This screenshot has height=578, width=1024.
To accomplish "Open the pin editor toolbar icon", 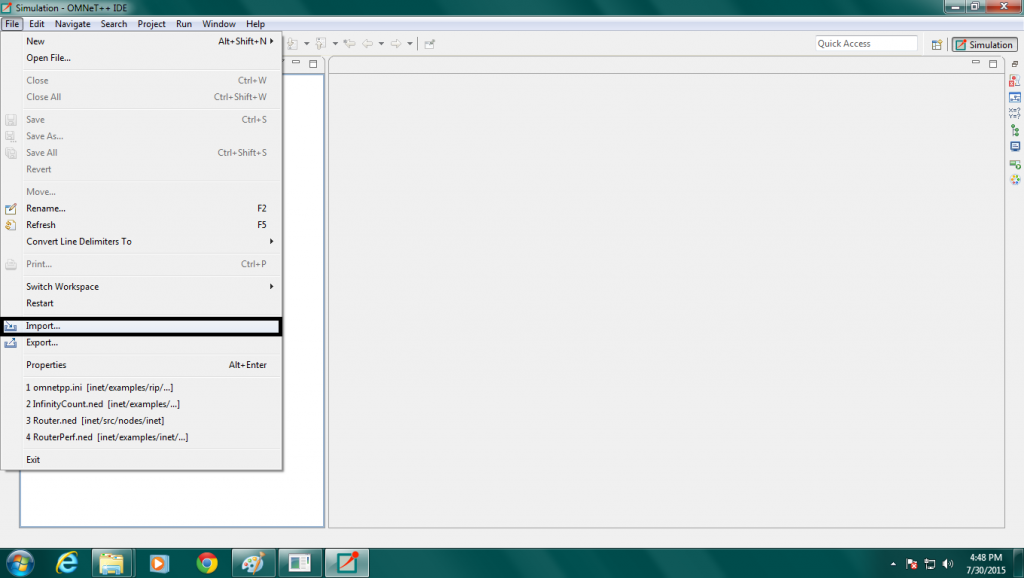I will coord(429,44).
